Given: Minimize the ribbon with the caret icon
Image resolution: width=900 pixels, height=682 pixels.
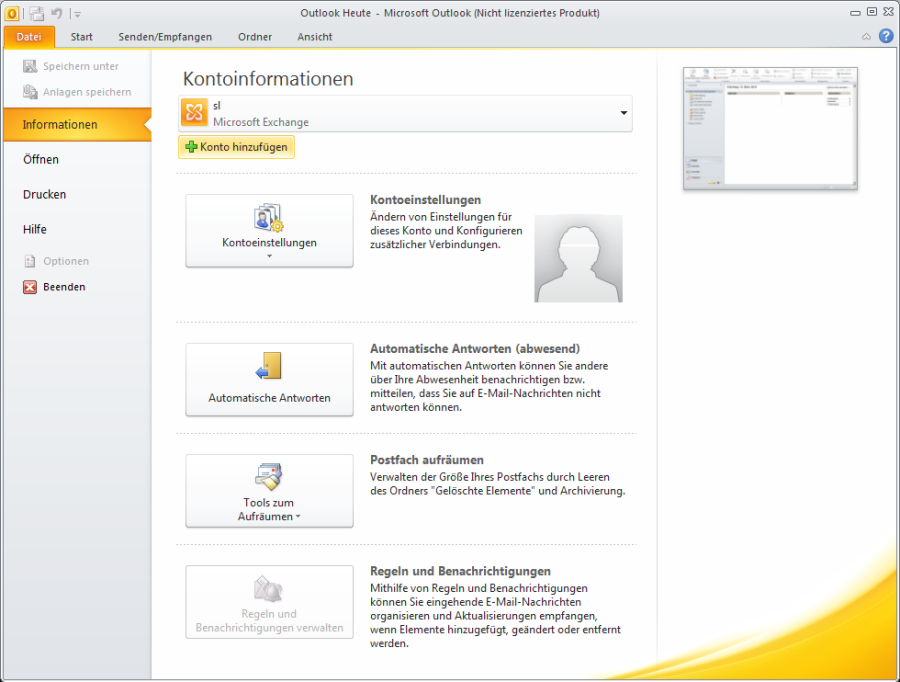Looking at the screenshot, I should [x=866, y=37].
